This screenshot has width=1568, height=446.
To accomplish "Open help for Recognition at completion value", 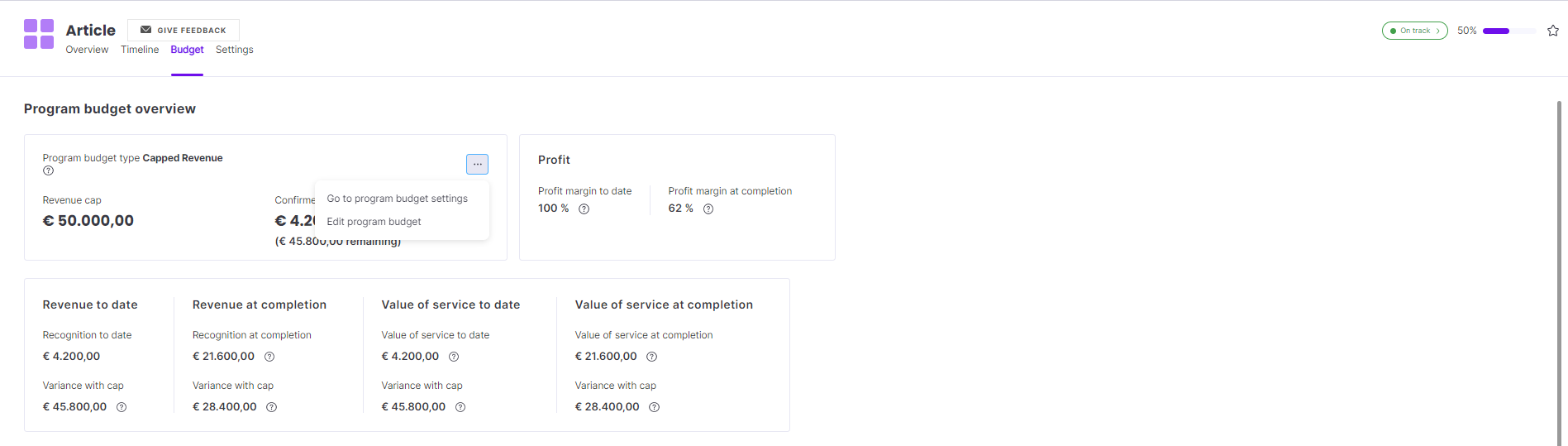I will tap(269, 357).
